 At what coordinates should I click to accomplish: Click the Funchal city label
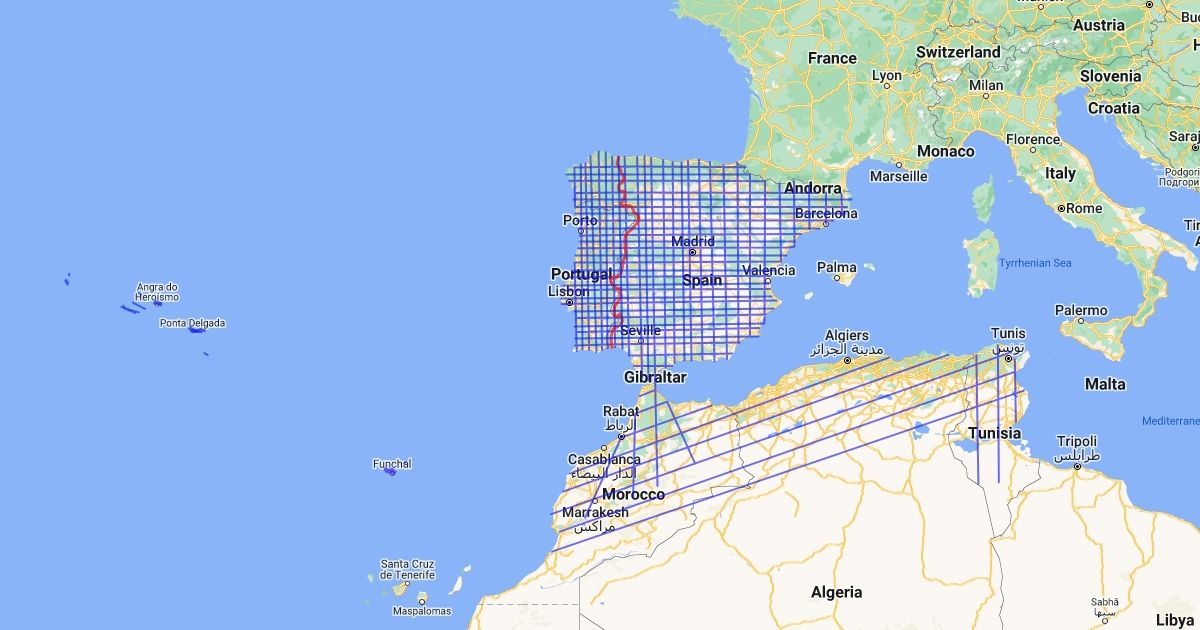[392, 464]
